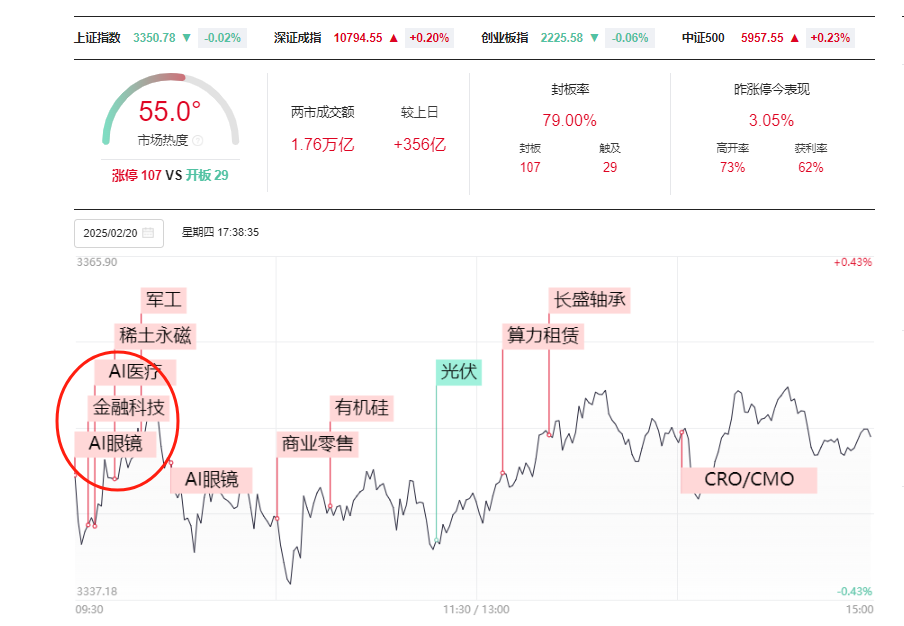904x626 pixels.
Task: Click the 封板率 79.00% value
Action: [569, 120]
